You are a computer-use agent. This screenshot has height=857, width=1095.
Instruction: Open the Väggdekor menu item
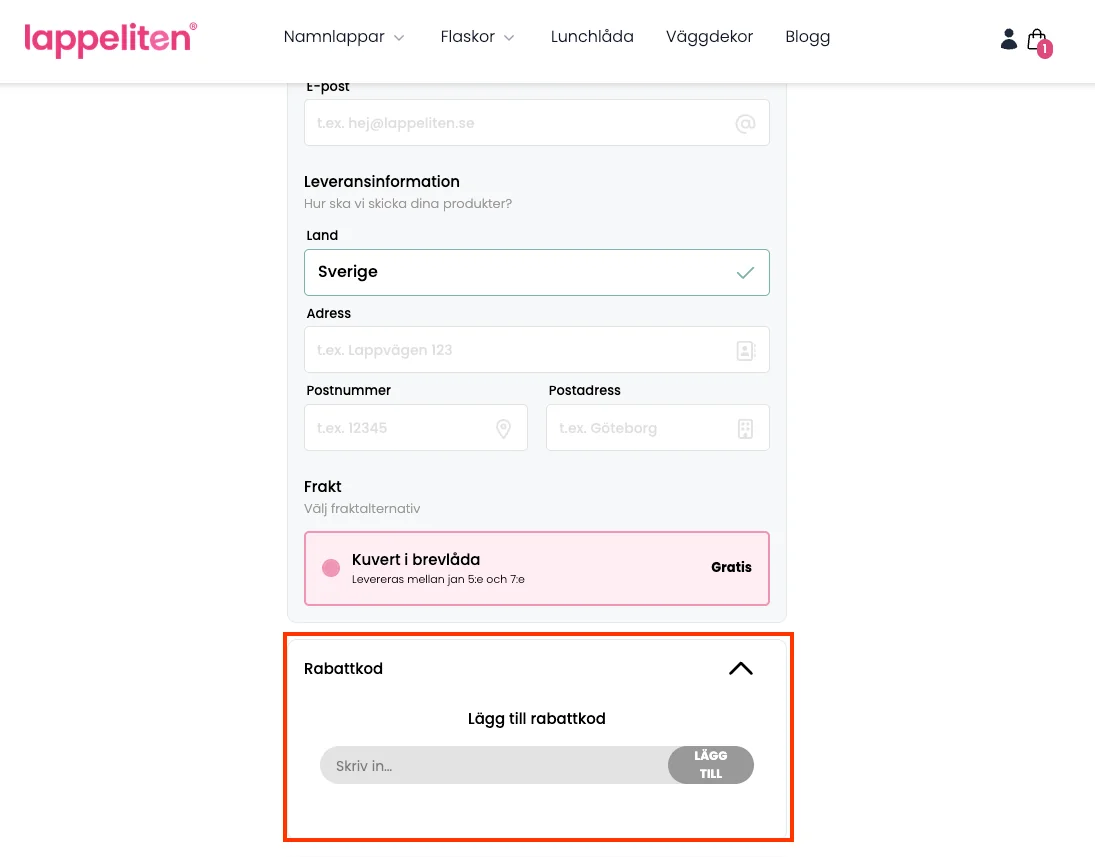709,37
